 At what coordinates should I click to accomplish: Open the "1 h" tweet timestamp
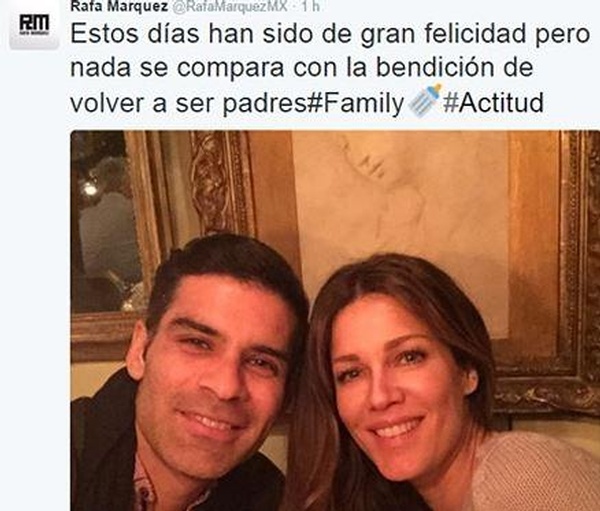310,6
